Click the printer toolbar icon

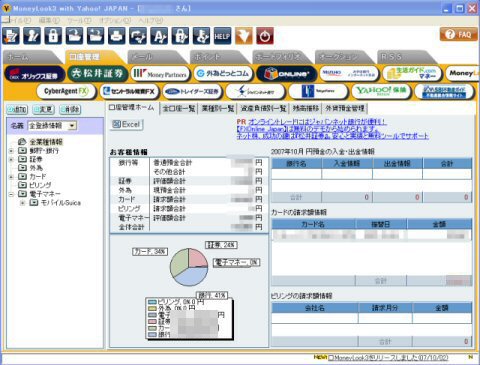[117, 36]
